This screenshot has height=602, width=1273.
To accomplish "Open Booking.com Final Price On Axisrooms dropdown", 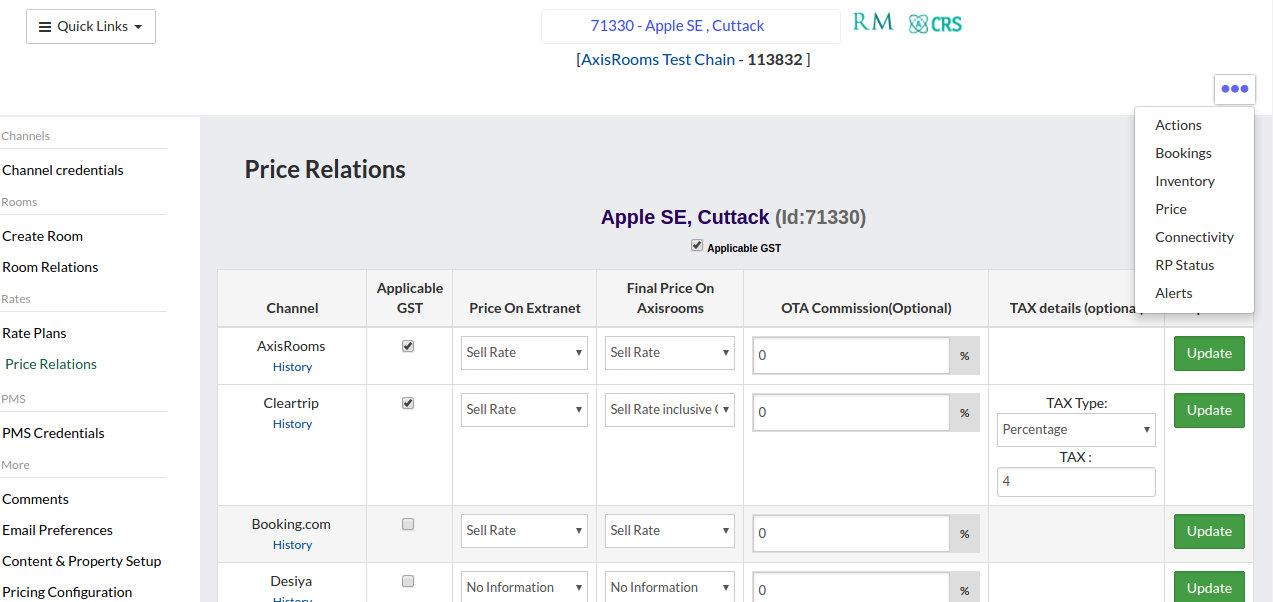I will coord(670,531).
